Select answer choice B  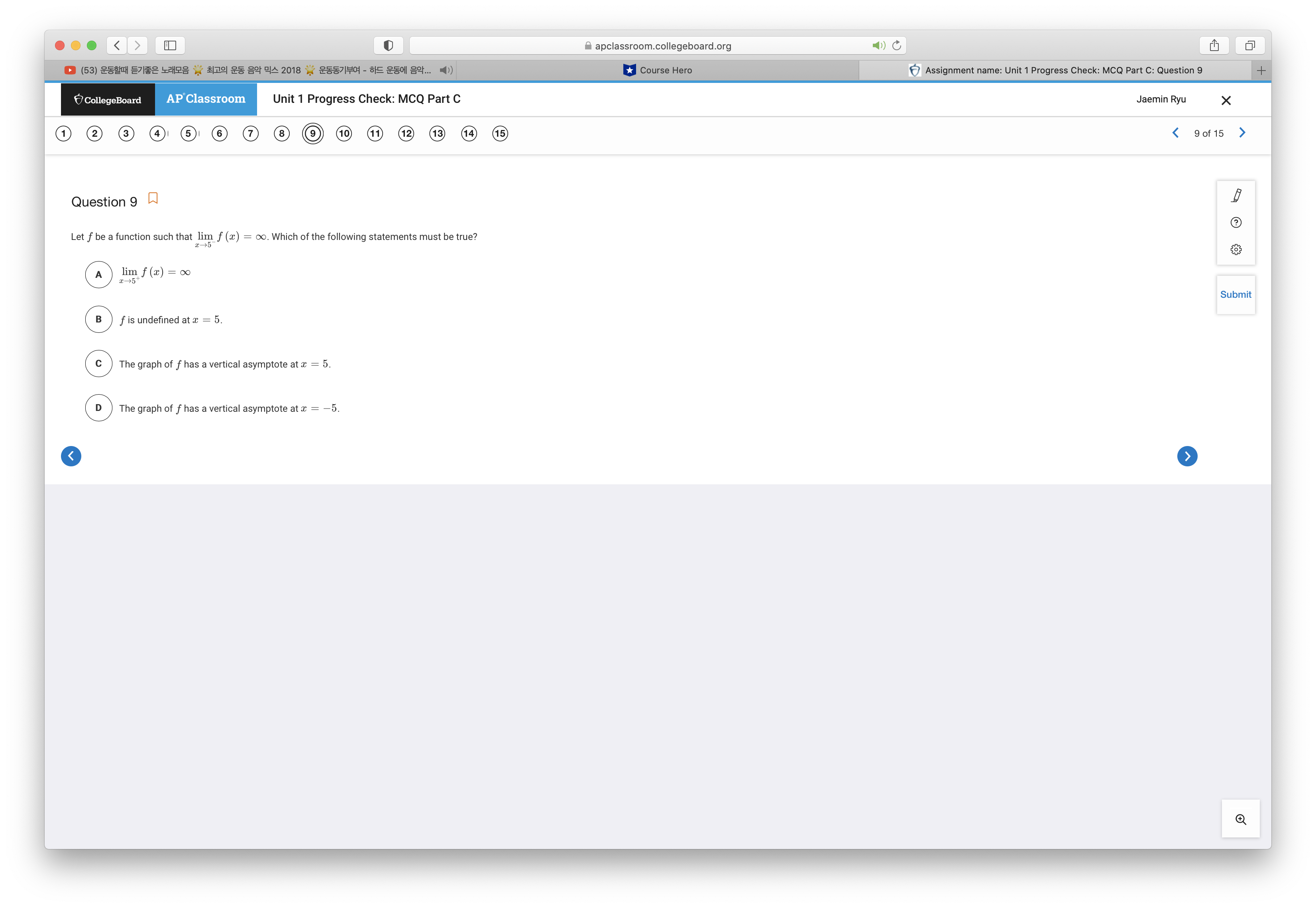point(98,319)
